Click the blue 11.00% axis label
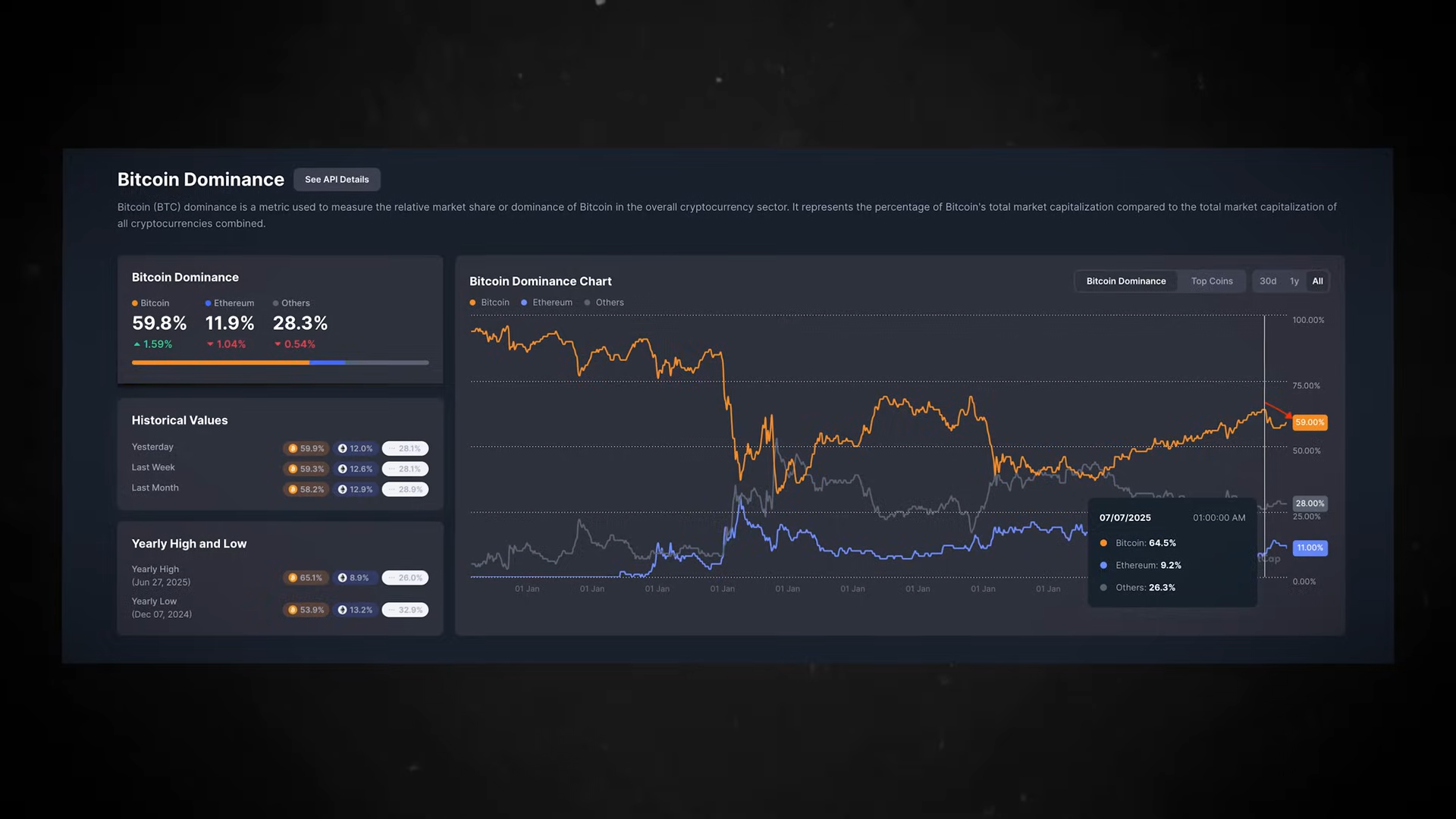This screenshot has height=819, width=1456. point(1310,548)
